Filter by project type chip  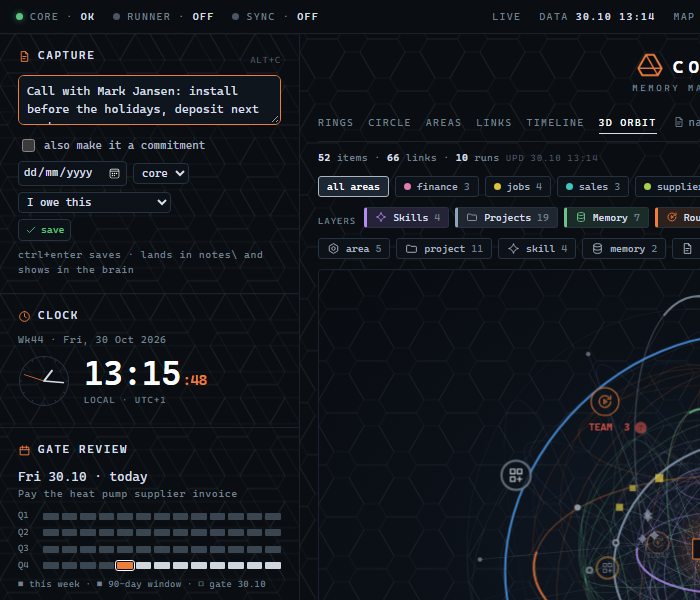point(444,249)
